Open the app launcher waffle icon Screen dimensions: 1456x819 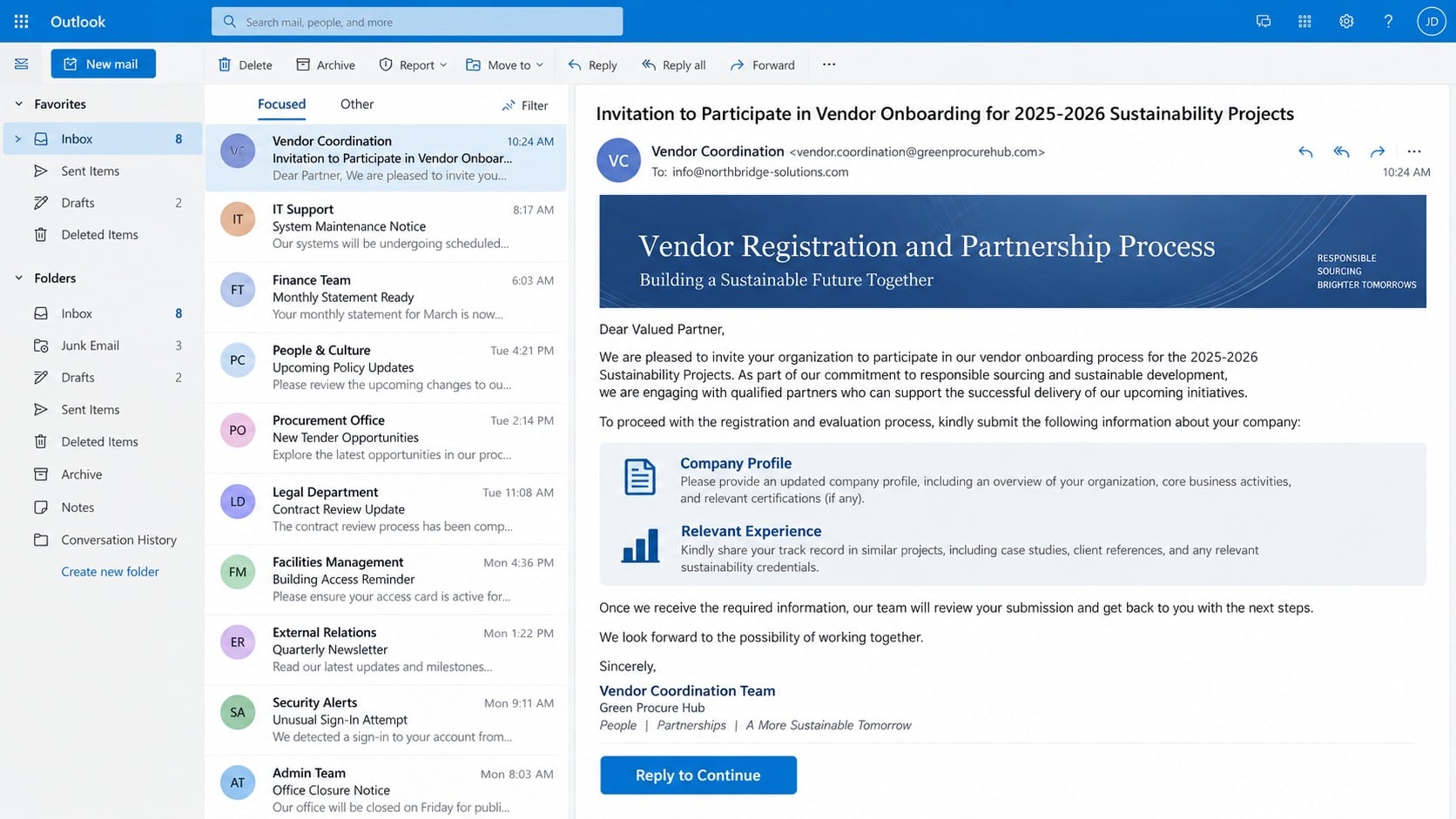(21, 22)
